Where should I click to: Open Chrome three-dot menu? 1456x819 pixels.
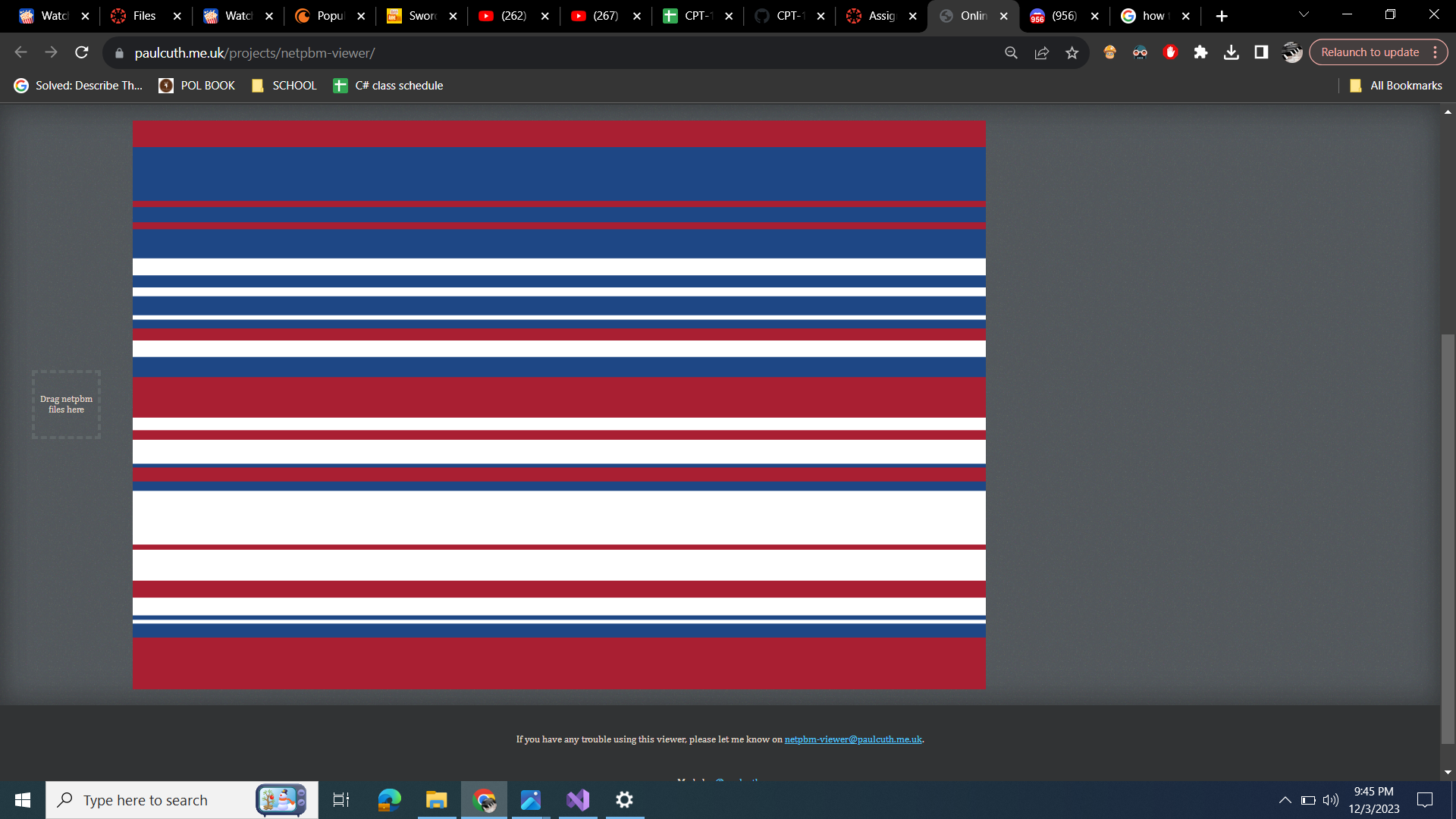click(x=1435, y=52)
